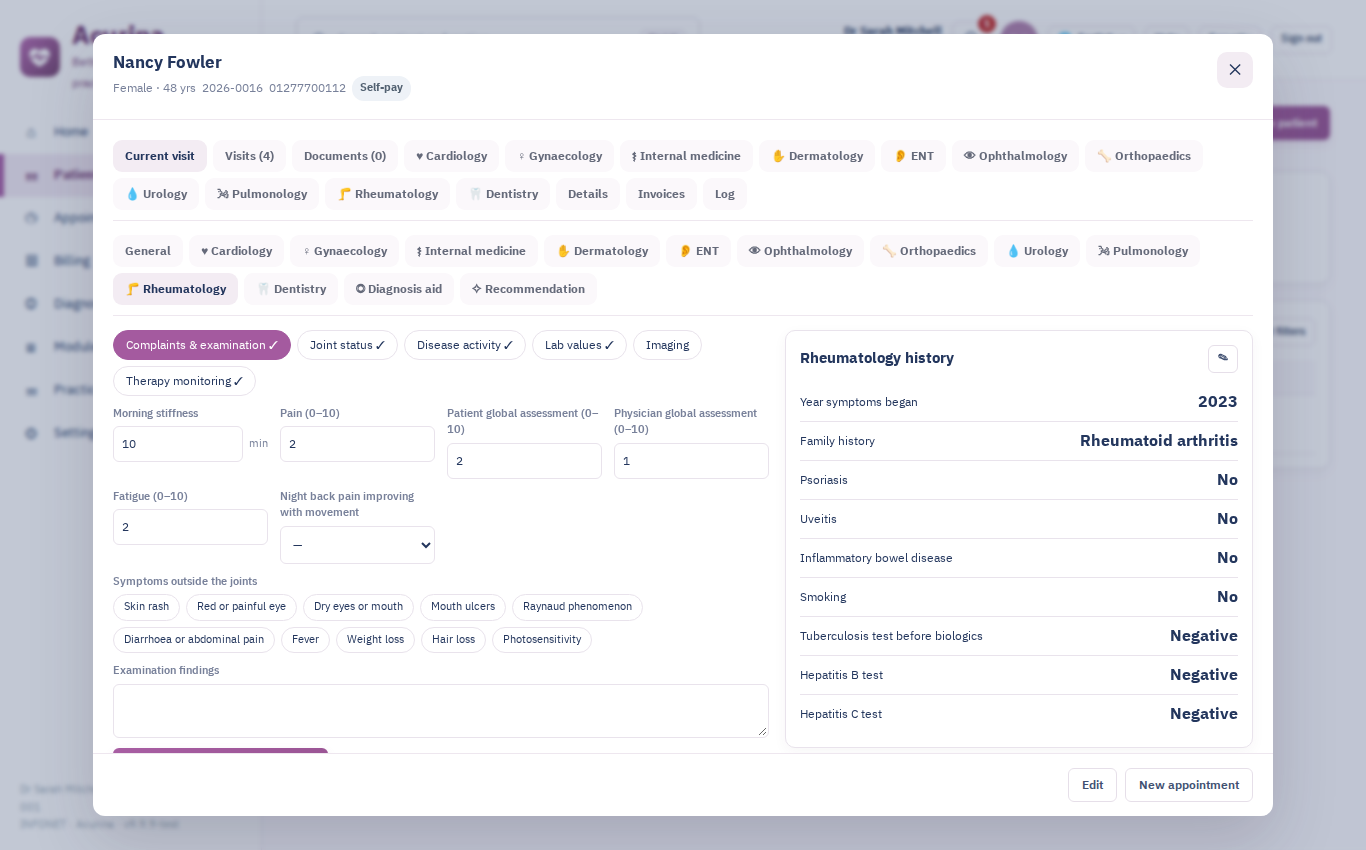1366x850 pixels.
Task: Open the Invoices tab
Action: (x=661, y=194)
